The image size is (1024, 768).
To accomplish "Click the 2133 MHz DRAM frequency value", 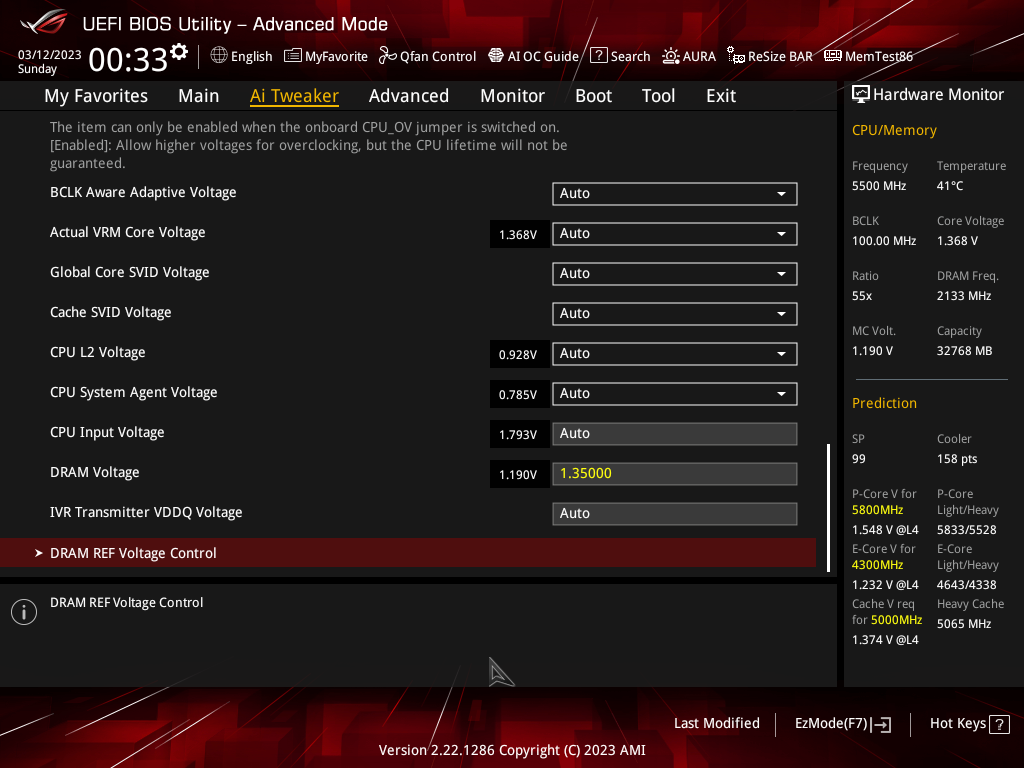I will click(964, 296).
